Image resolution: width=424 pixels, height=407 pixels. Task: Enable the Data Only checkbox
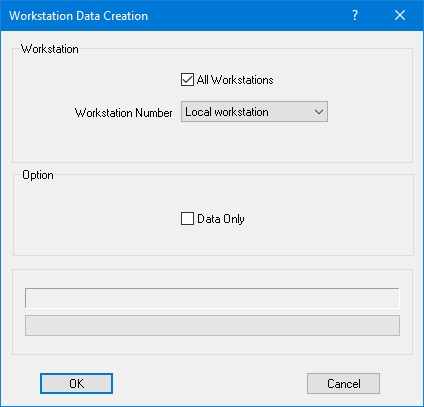coord(187,219)
